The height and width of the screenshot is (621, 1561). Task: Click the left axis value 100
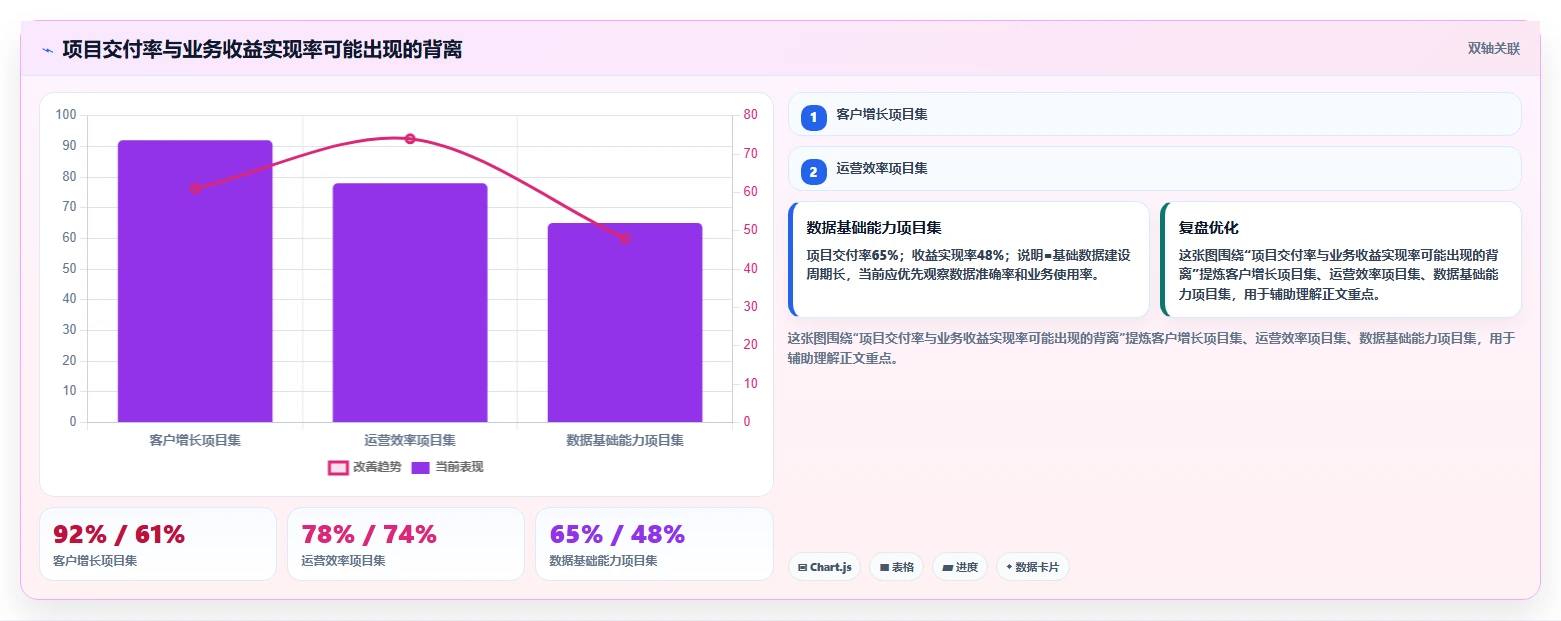tap(66, 115)
